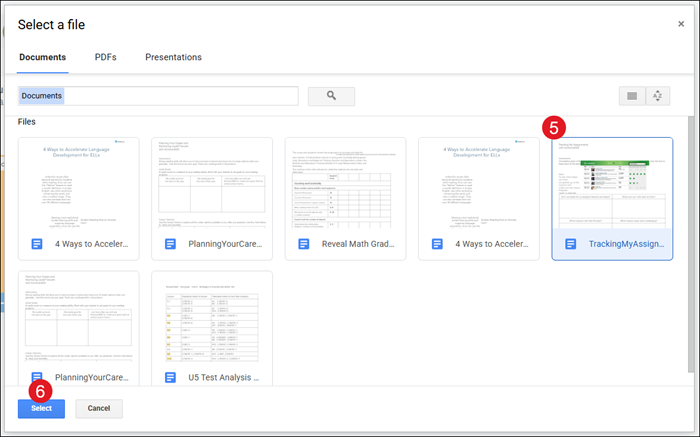Click the magnifying glass search button
This screenshot has width=700, height=437.
(x=331, y=96)
